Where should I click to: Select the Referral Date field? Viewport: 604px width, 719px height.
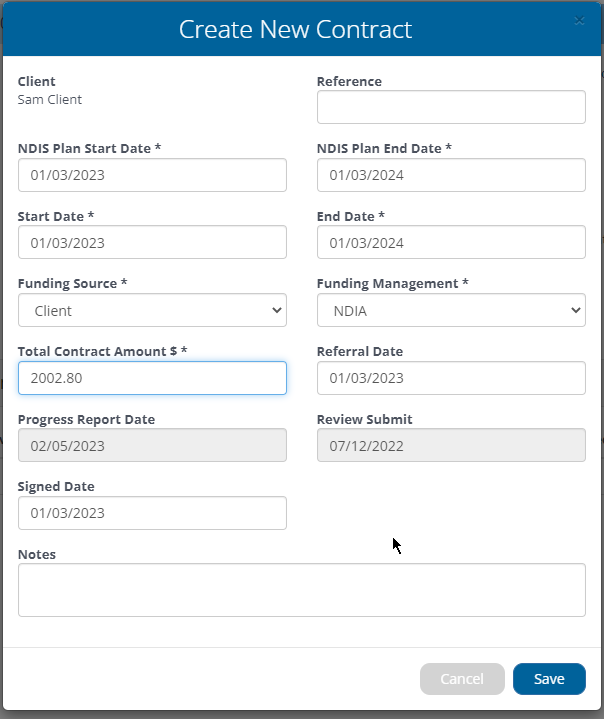[x=451, y=378]
